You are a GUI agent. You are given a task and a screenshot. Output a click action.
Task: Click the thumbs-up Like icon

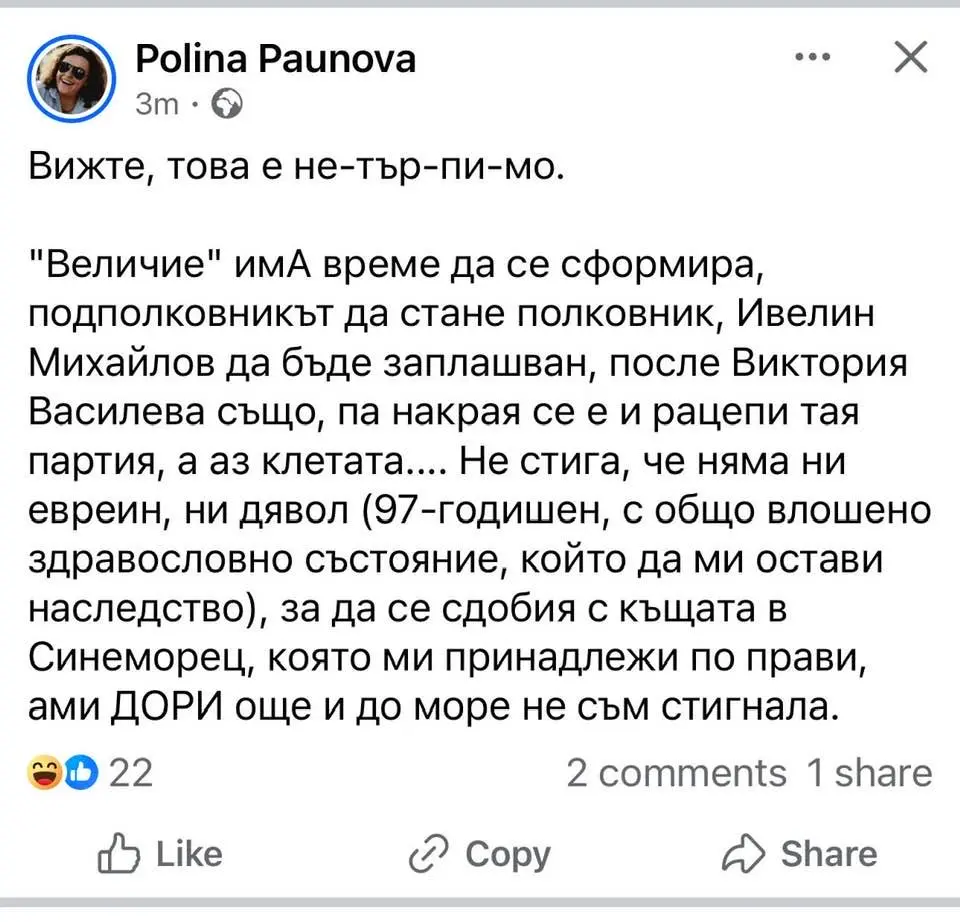click(x=116, y=855)
